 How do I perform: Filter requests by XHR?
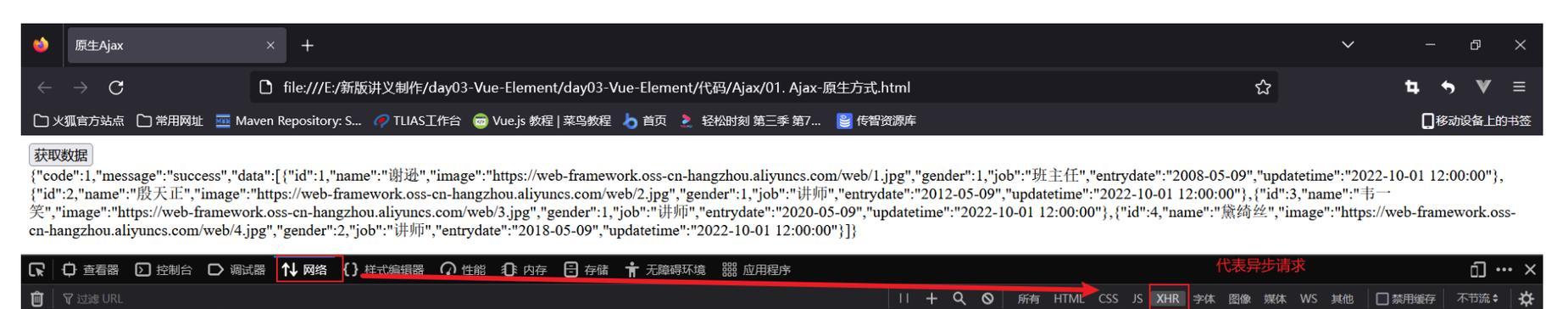[x=1168, y=299]
